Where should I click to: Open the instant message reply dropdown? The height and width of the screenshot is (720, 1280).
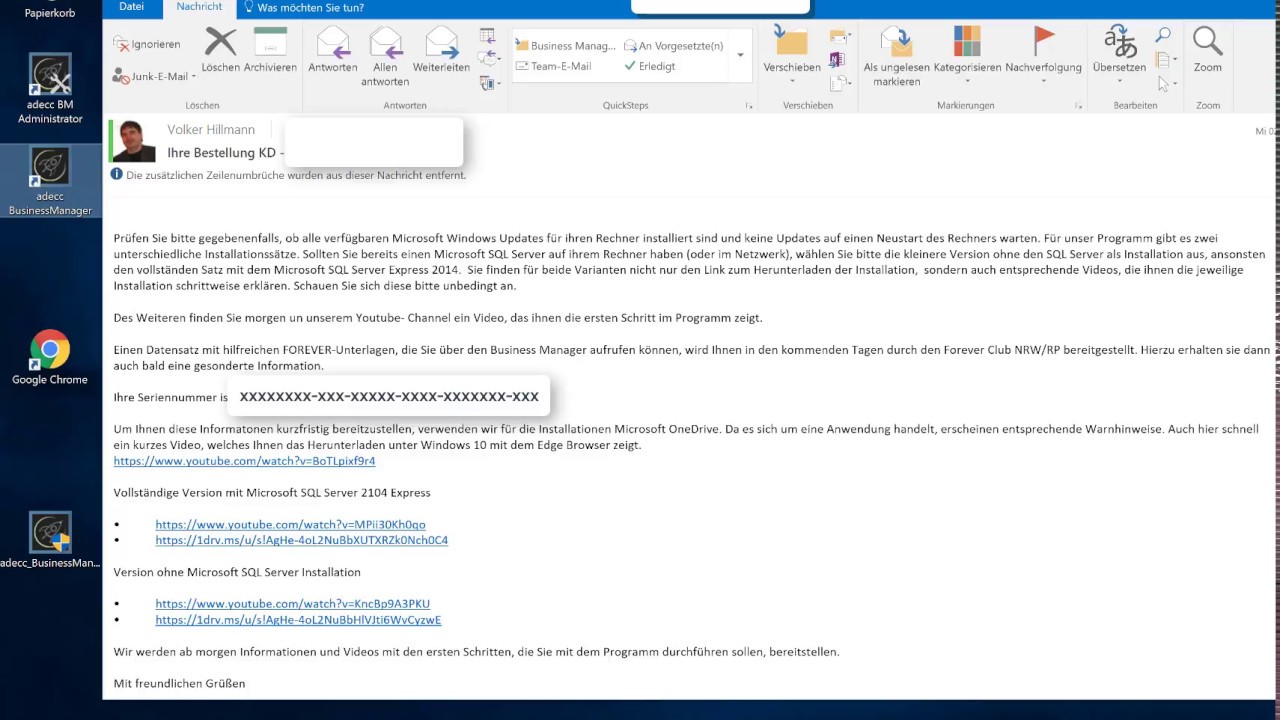click(x=489, y=60)
